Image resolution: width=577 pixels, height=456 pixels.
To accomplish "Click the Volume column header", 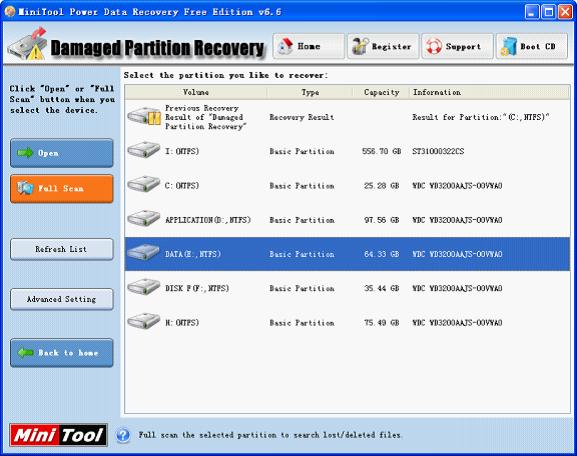I will (196, 92).
